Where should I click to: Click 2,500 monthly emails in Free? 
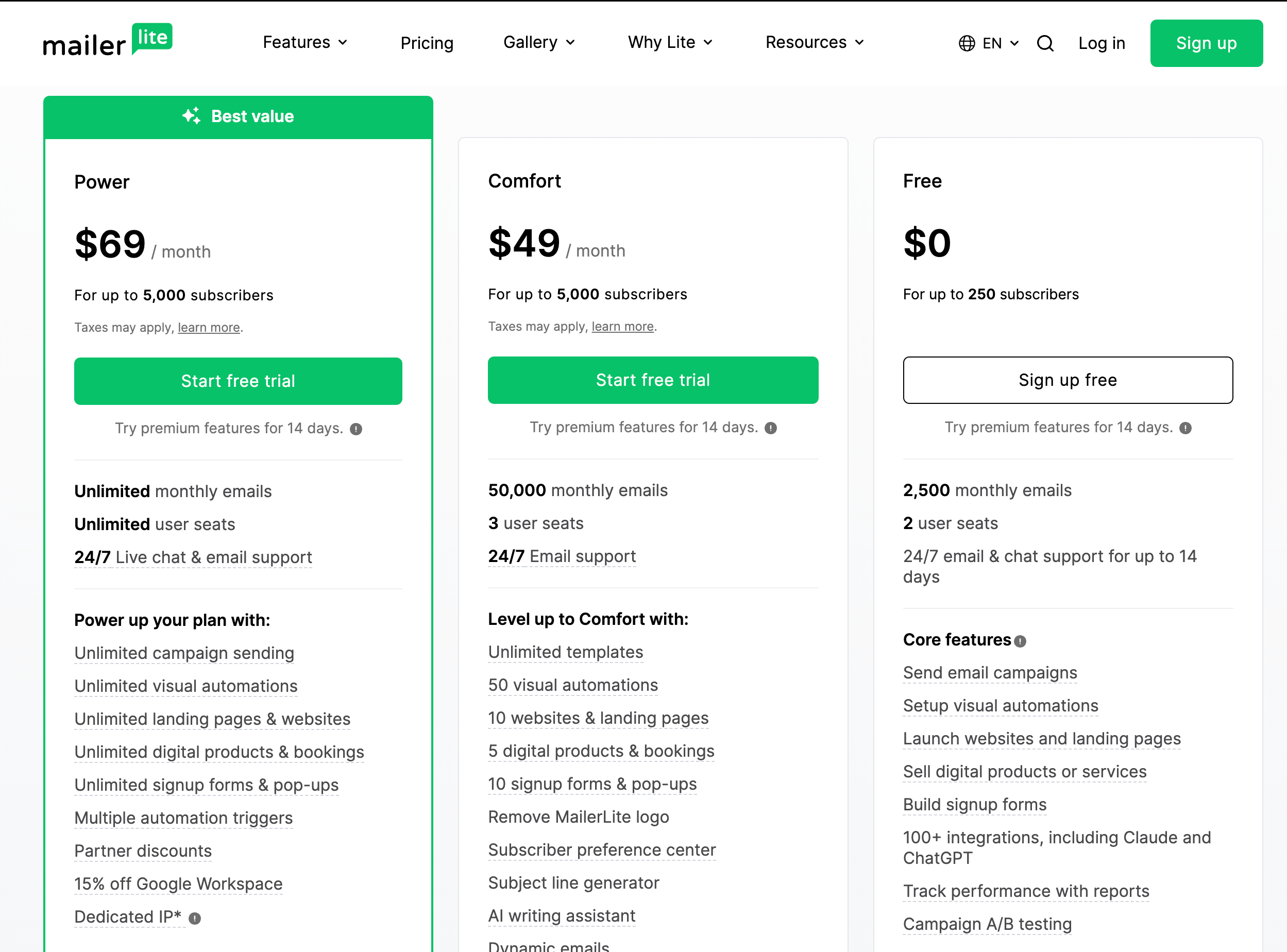pos(987,490)
